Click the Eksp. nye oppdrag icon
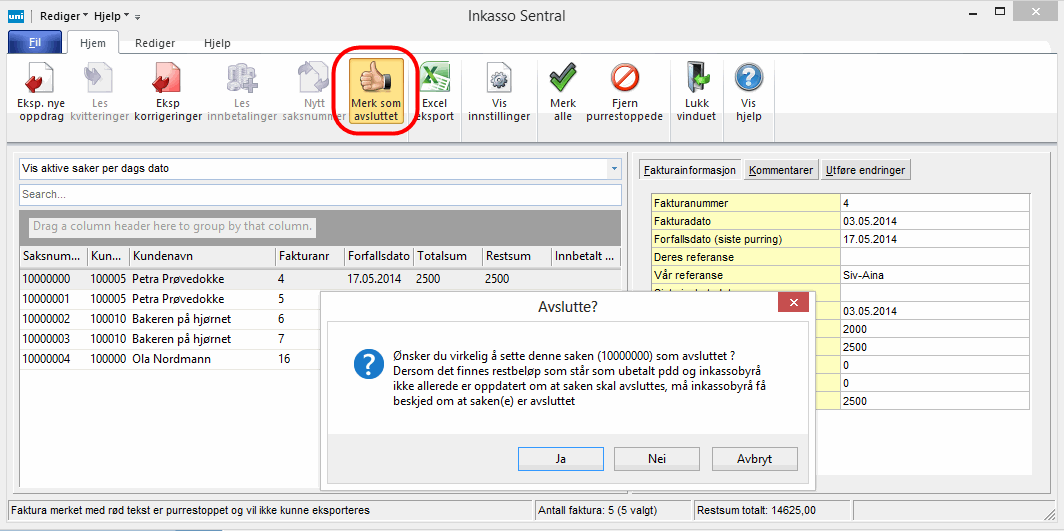Image resolution: width=1064 pixels, height=531 pixels. (x=40, y=79)
